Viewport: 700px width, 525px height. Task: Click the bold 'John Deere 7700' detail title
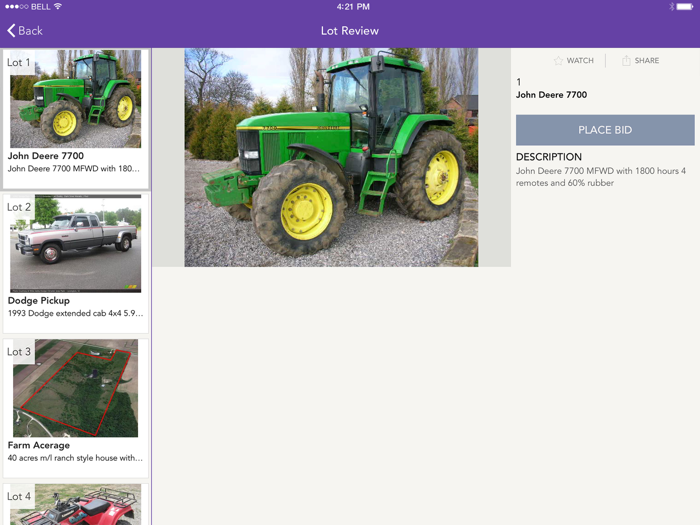coord(551,95)
